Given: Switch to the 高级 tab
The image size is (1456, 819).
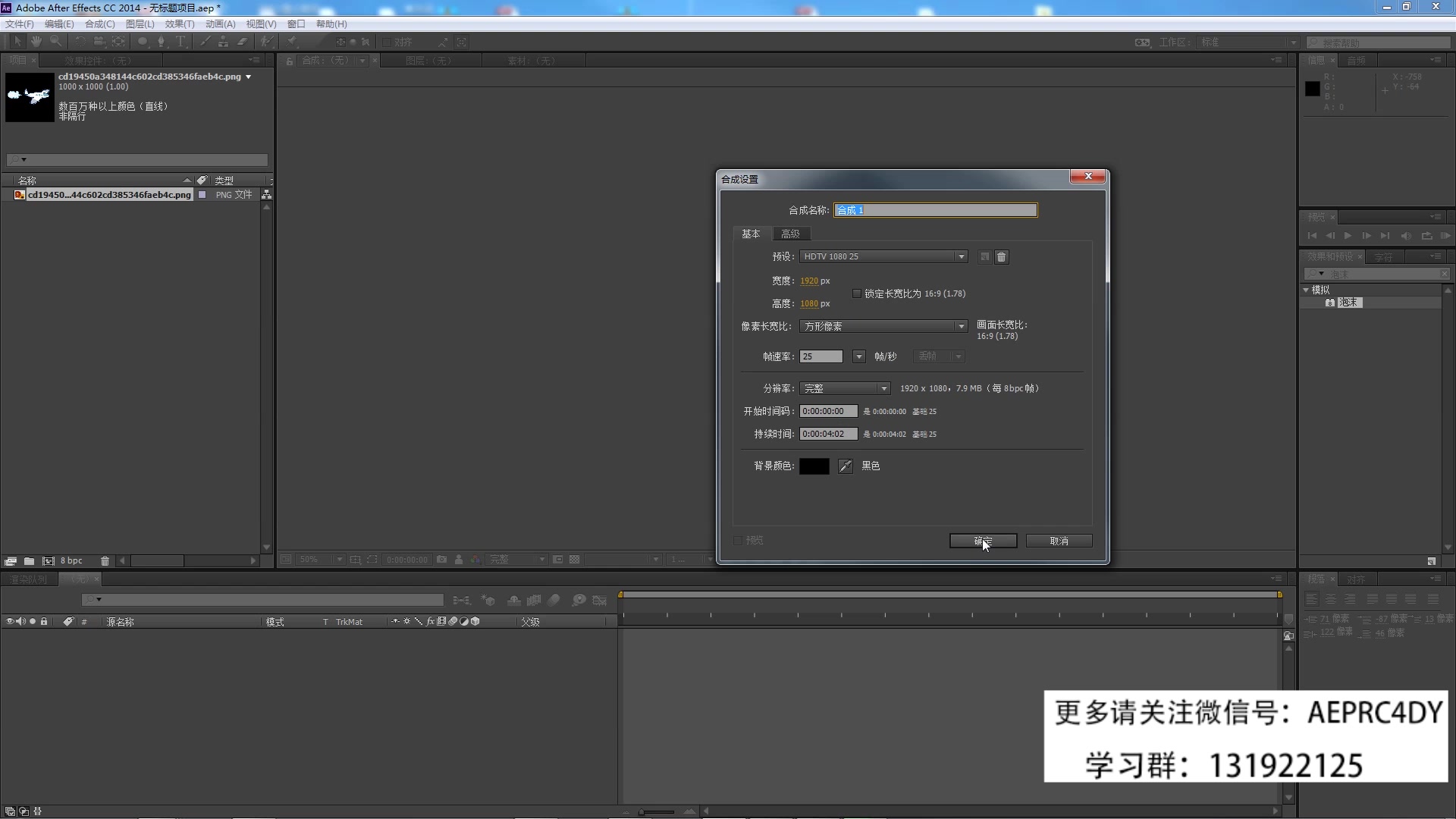Looking at the screenshot, I should (790, 234).
